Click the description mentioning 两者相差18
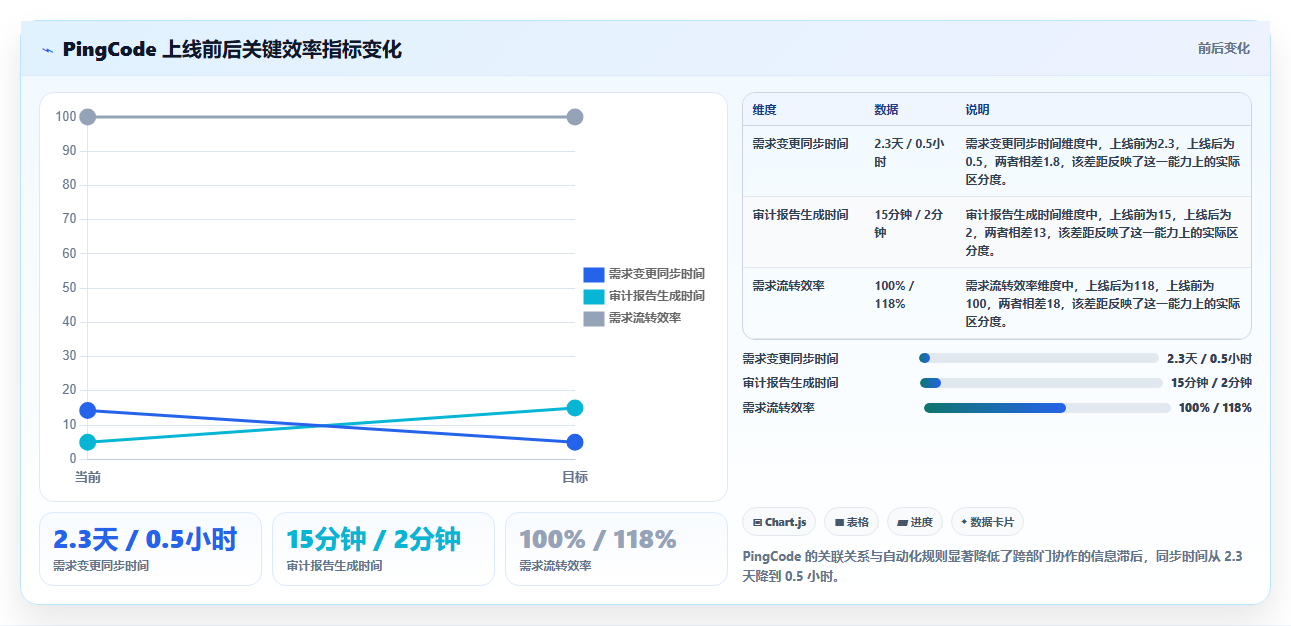This screenshot has width=1291, height=626. point(1102,303)
